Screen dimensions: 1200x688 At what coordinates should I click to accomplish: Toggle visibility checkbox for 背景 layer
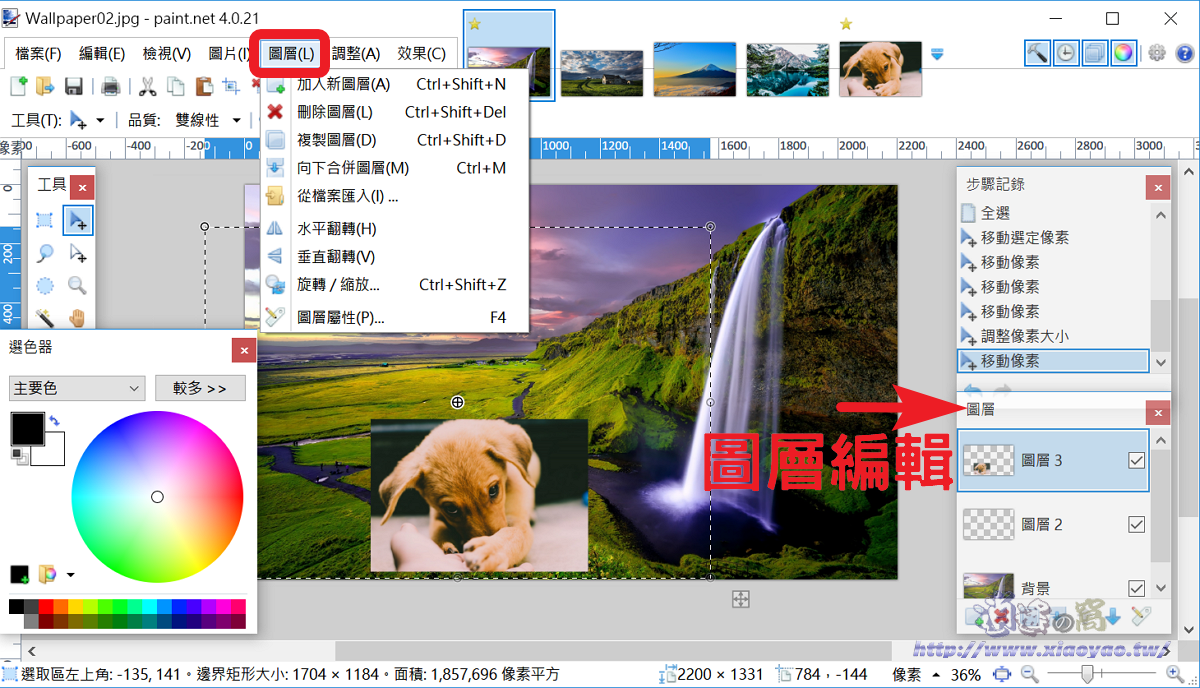[x=1136, y=588]
